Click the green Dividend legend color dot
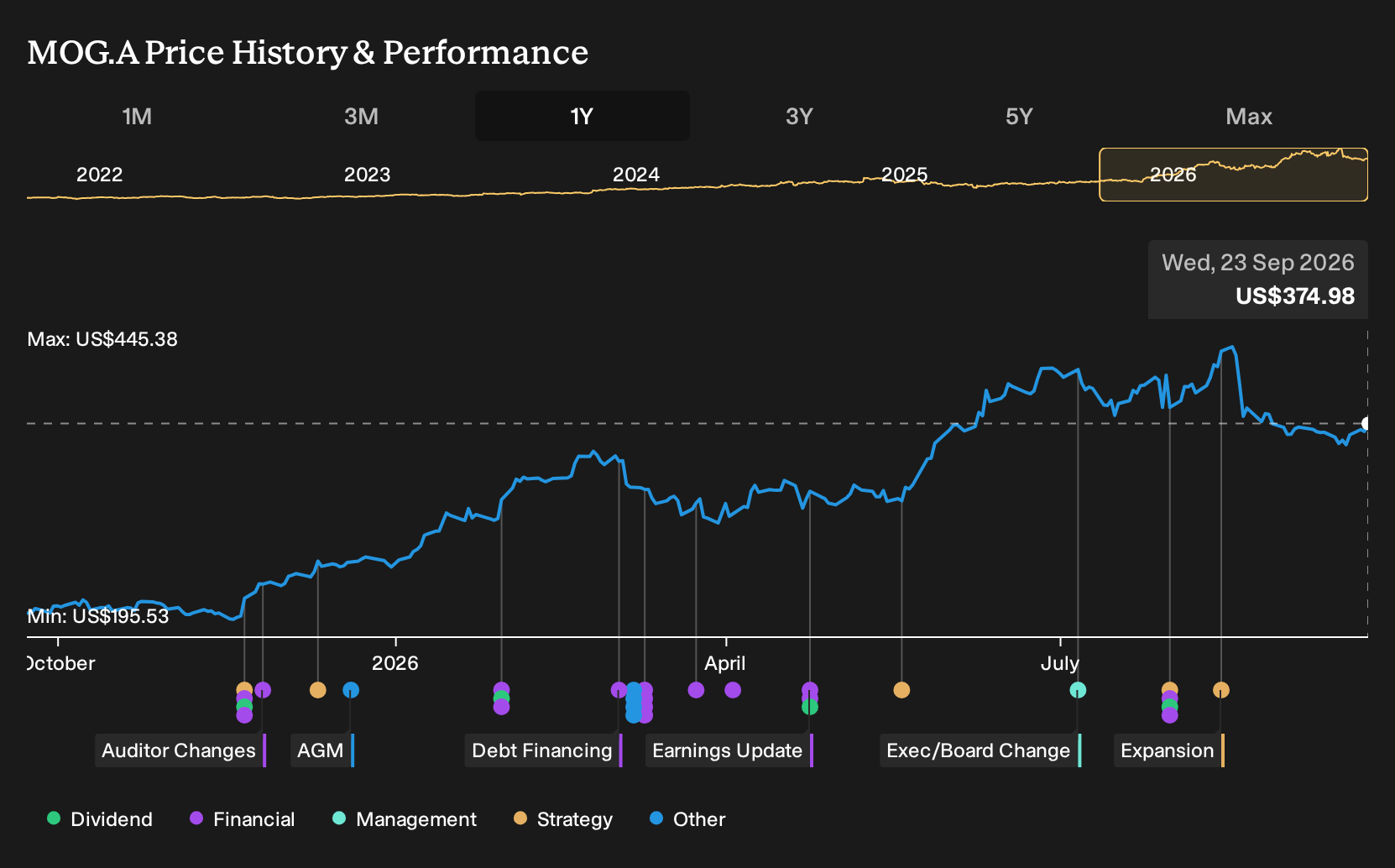1395x868 pixels. tap(54, 818)
